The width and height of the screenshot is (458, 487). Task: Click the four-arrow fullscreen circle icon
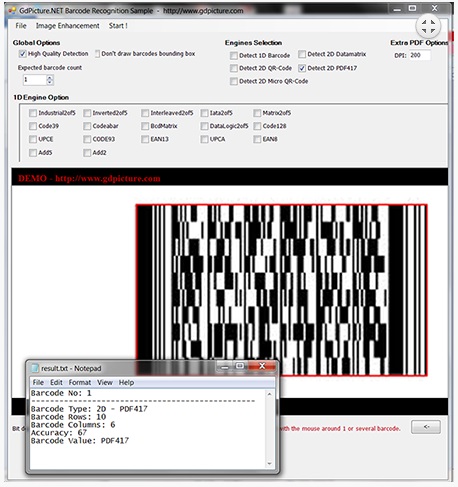[x=428, y=26]
